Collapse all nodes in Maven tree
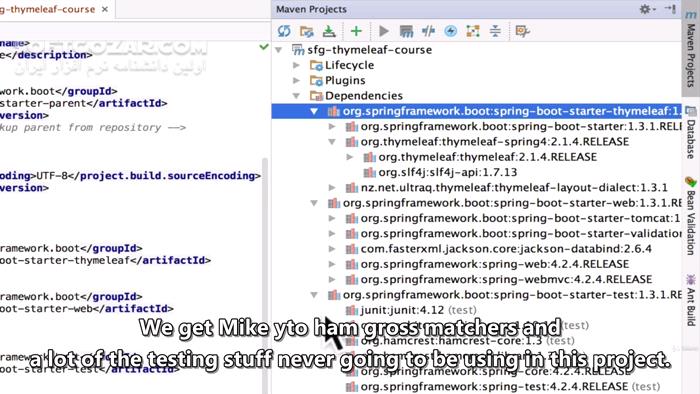Viewport: 700px width, 394px height. coord(495,31)
